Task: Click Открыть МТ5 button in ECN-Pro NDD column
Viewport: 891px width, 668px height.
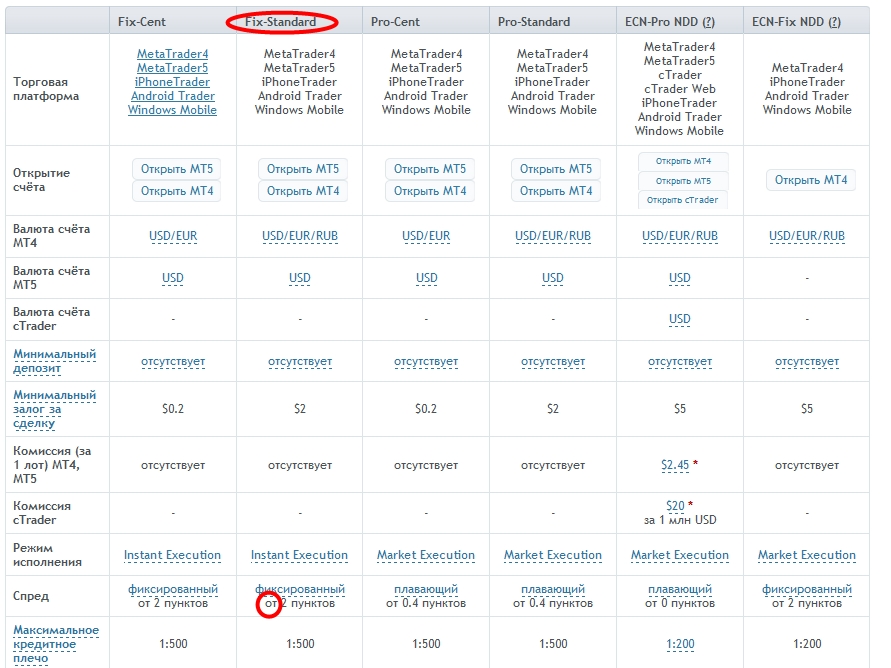Action: tap(683, 181)
